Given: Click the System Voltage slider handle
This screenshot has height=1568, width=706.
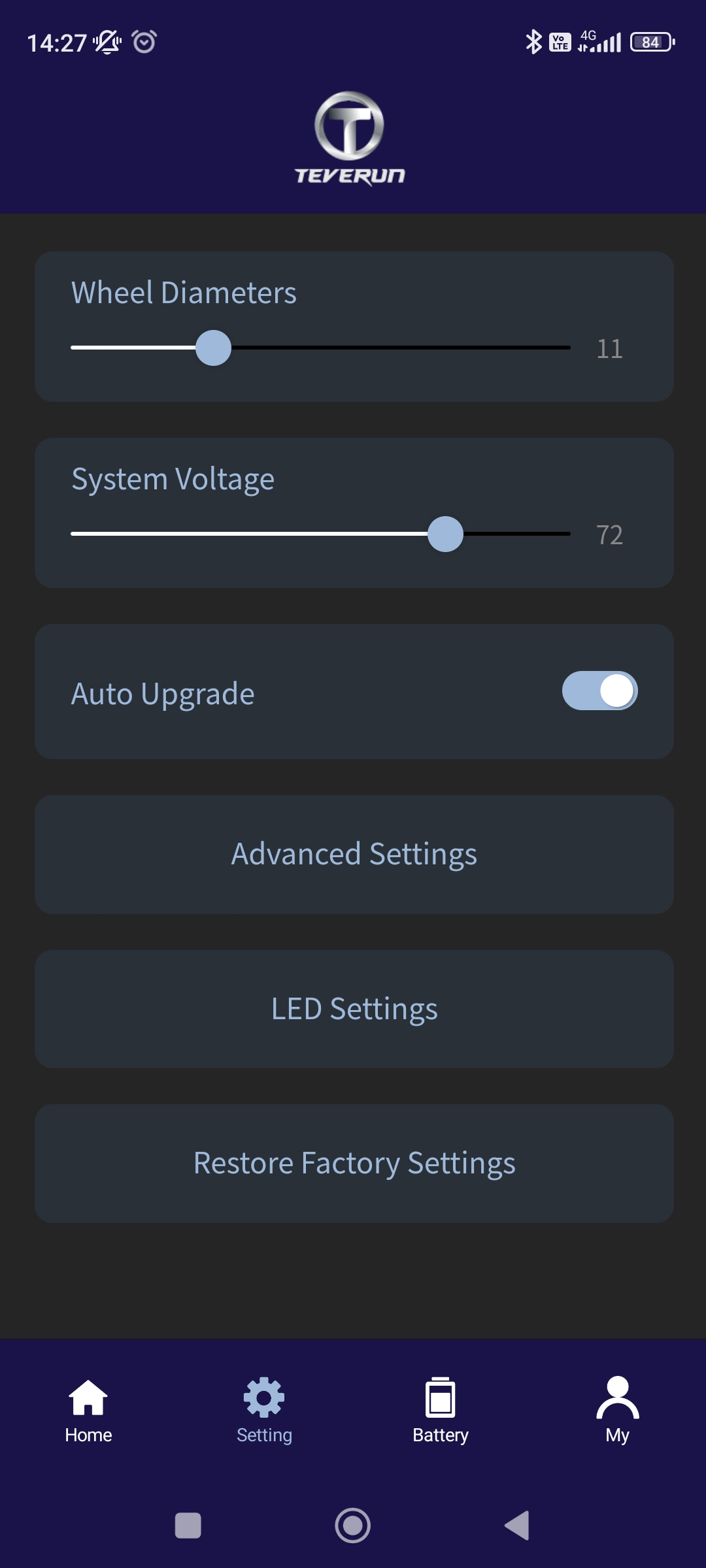Looking at the screenshot, I should tap(445, 534).
